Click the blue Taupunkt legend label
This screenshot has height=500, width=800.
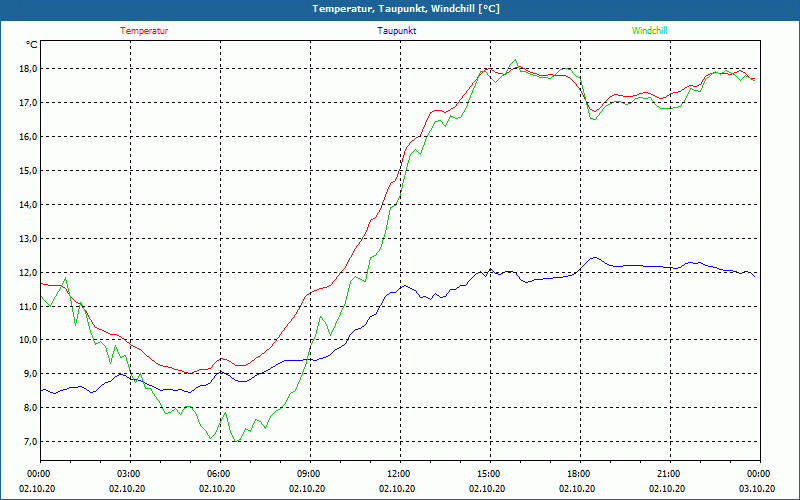(396, 31)
